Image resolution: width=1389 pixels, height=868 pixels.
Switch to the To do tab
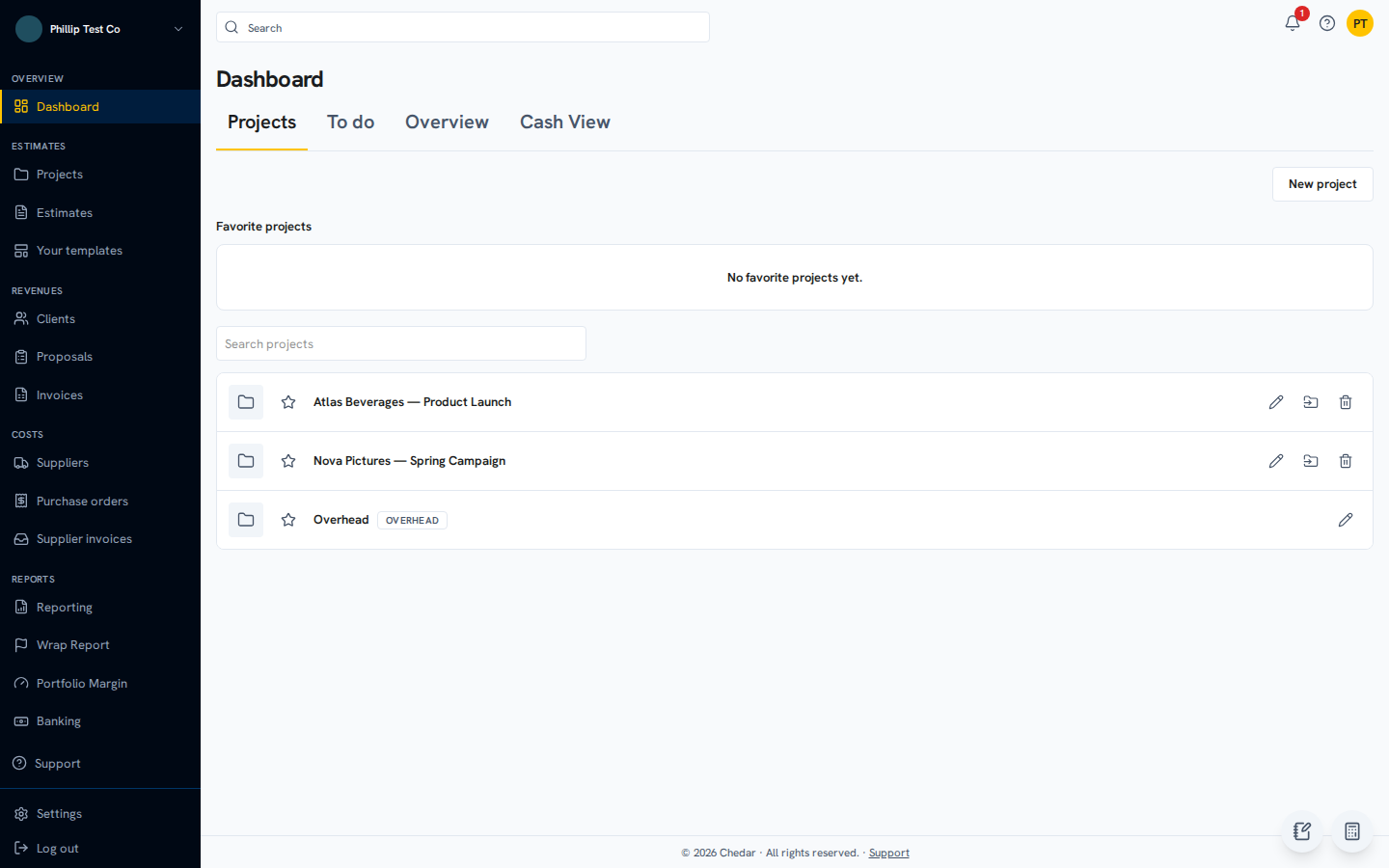(x=351, y=122)
